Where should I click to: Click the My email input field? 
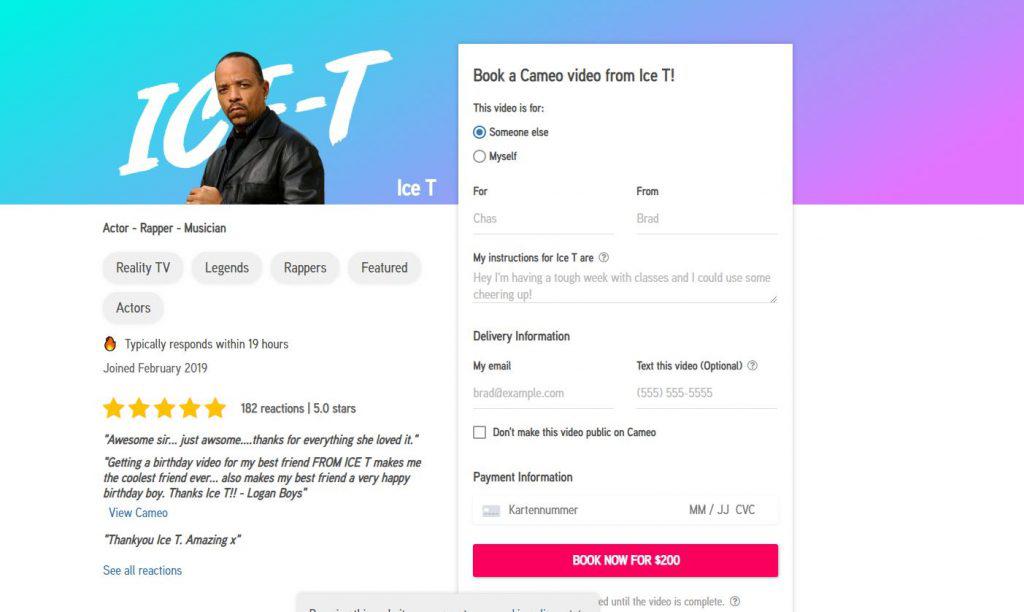(543, 393)
